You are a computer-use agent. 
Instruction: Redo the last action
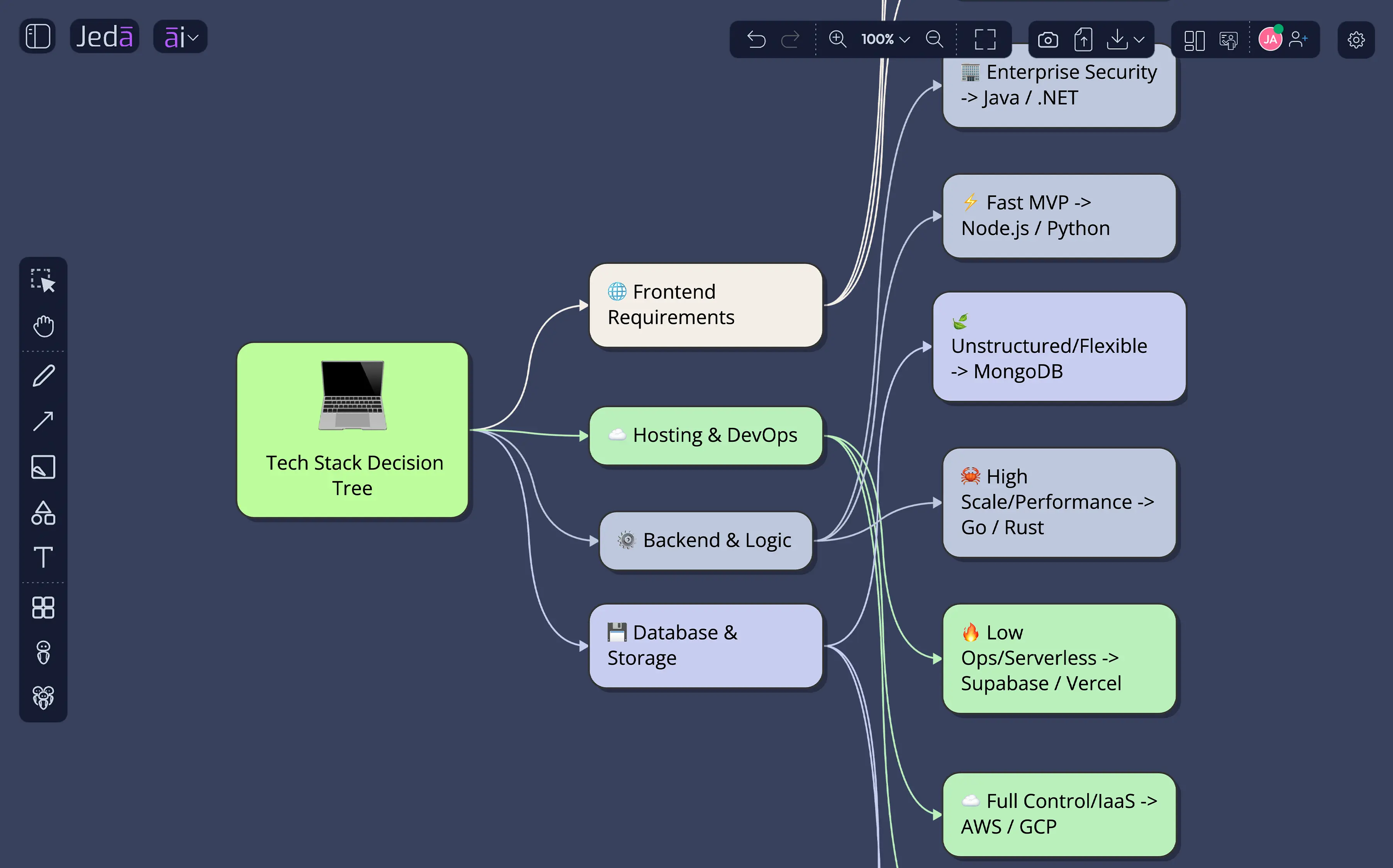coord(790,39)
